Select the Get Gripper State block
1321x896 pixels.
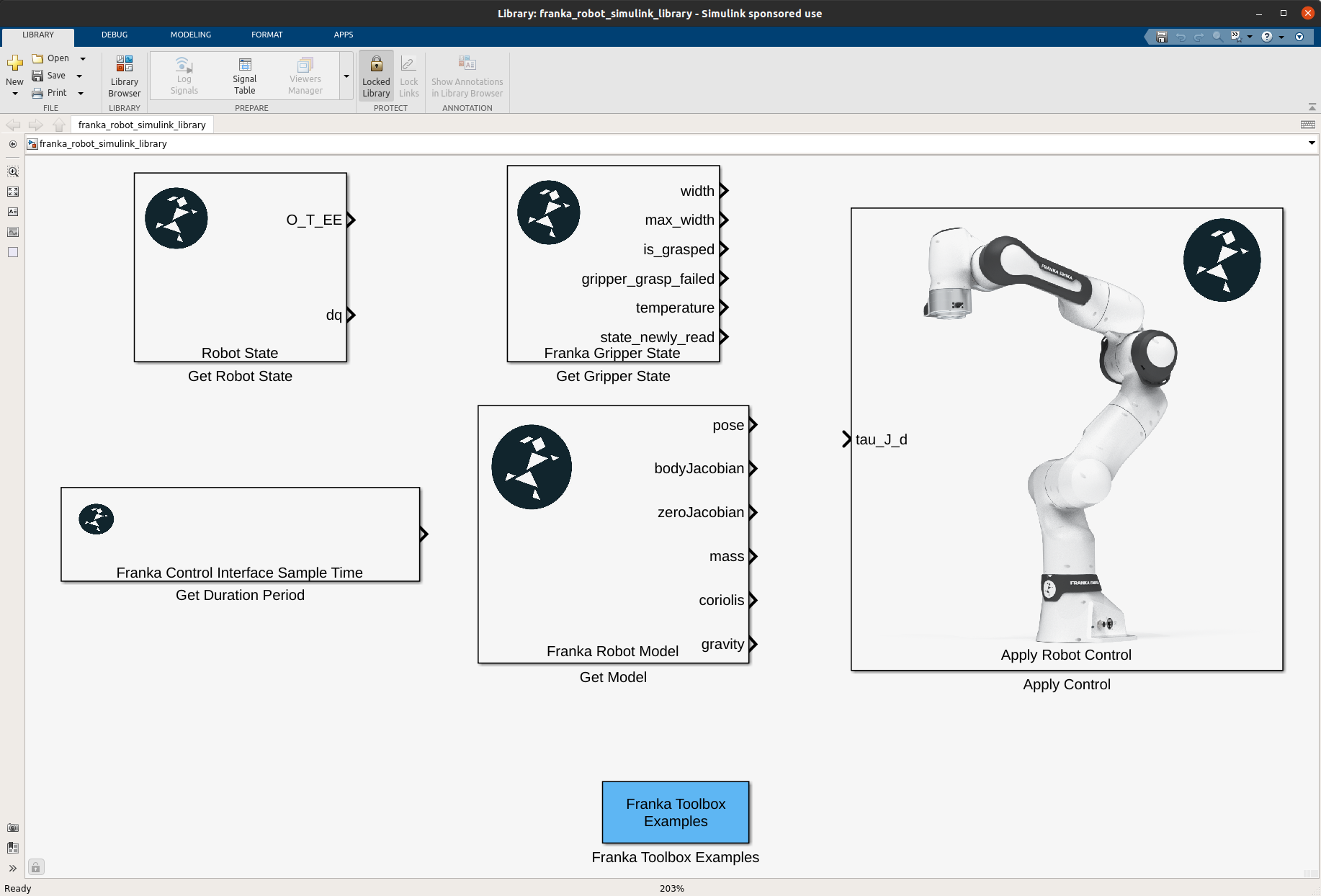(613, 264)
